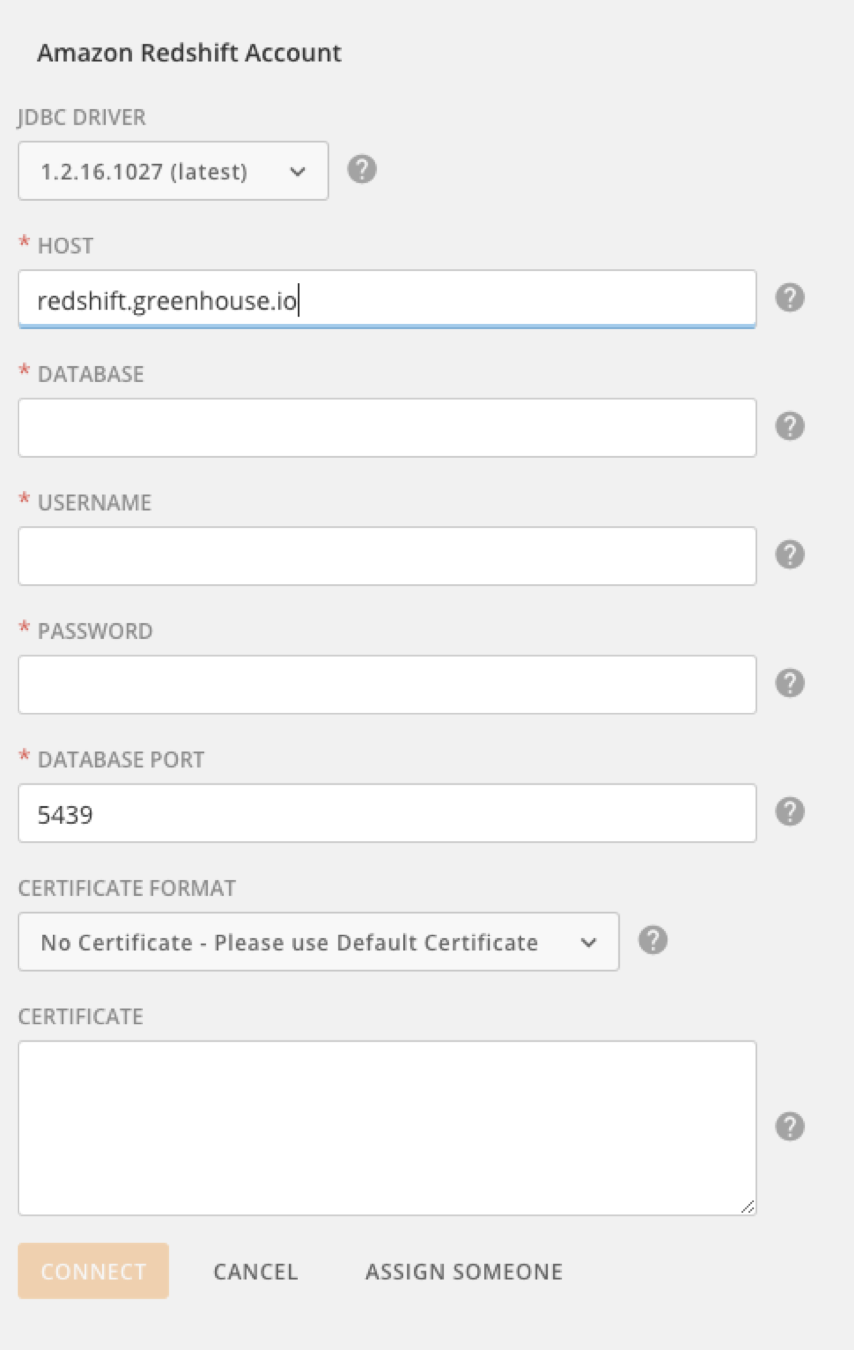
Task: View help for Database field
Action: [790, 427]
